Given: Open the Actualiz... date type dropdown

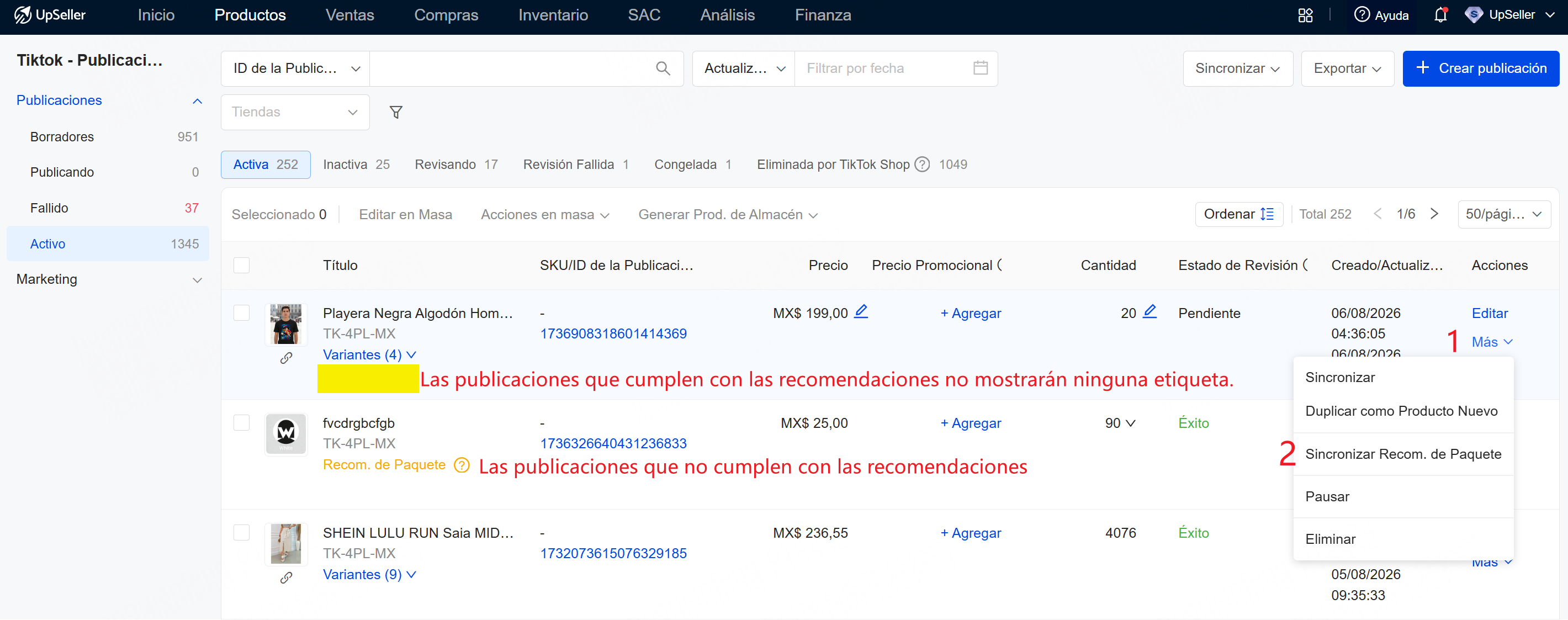Looking at the screenshot, I should tap(743, 68).
